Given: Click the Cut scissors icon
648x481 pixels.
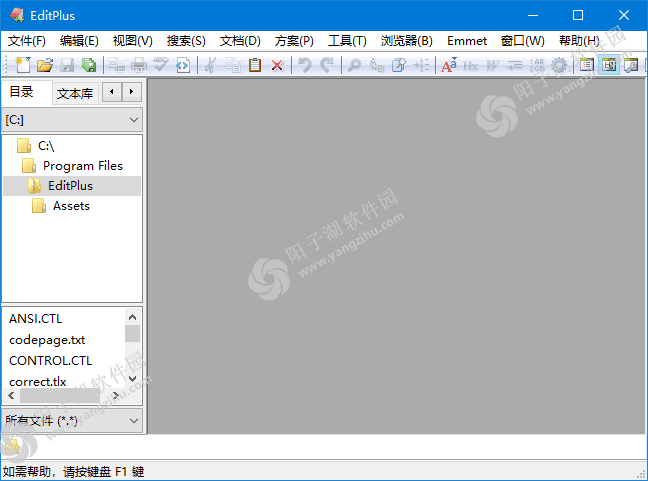Looking at the screenshot, I should 210,65.
